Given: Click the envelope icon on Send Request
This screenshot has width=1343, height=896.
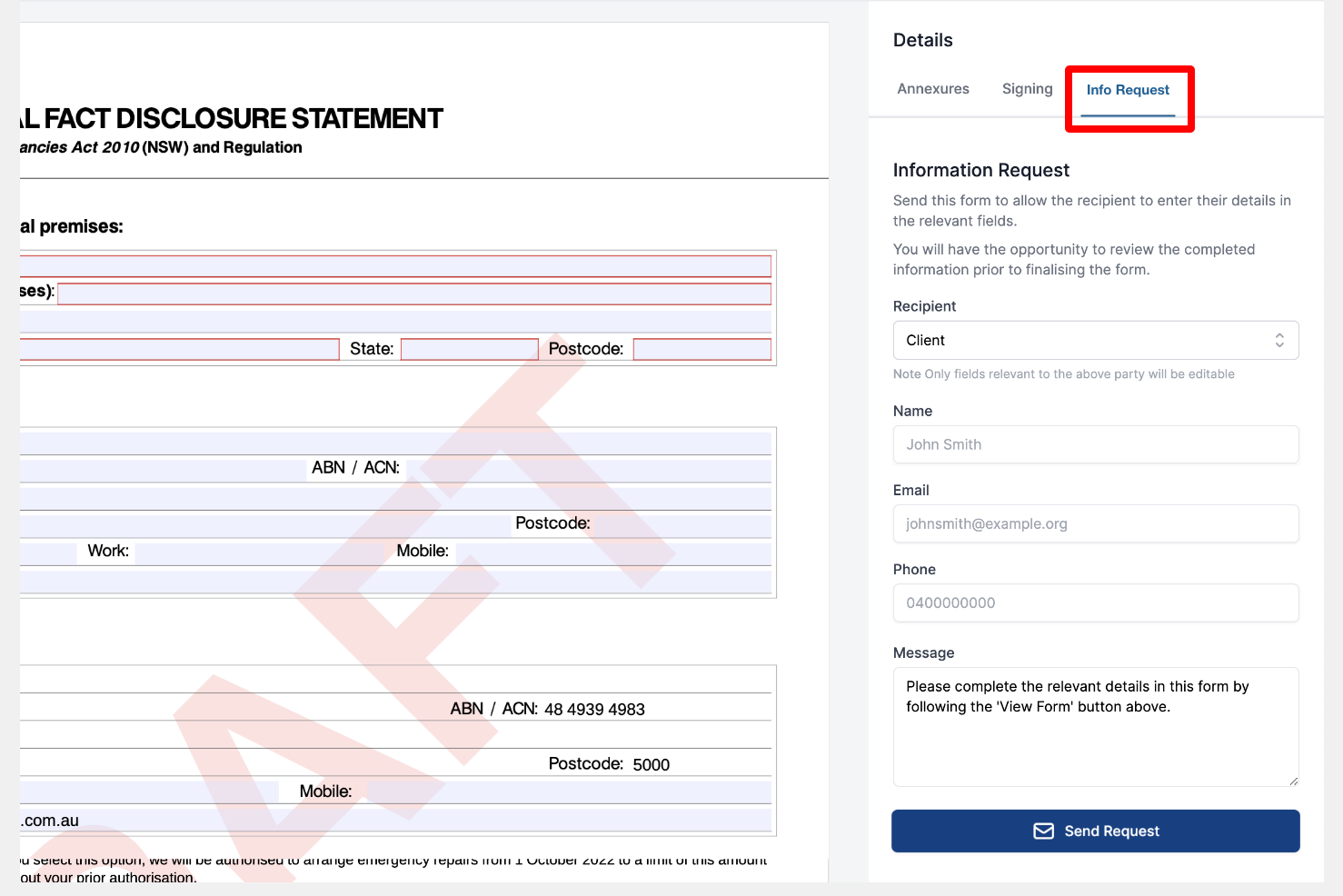Looking at the screenshot, I should 1043,831.
